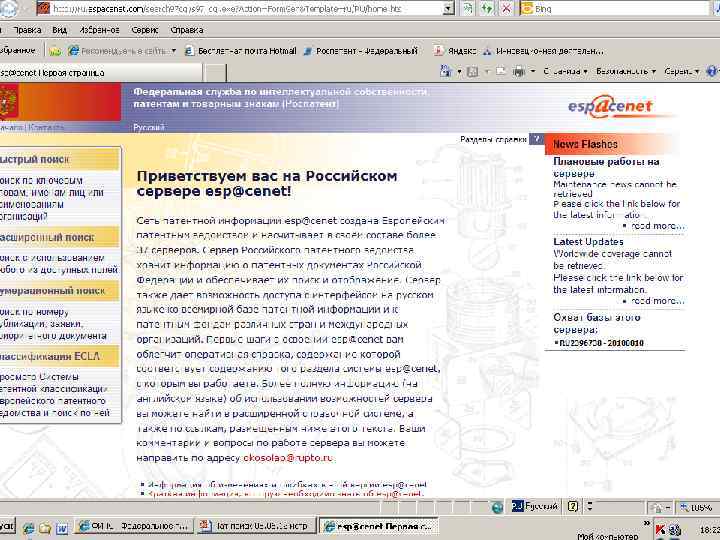The height and width of the screenshot is (540, 720).
Task: Open the Роспатент - Федеральный favorite
Action: click(361, 51)
